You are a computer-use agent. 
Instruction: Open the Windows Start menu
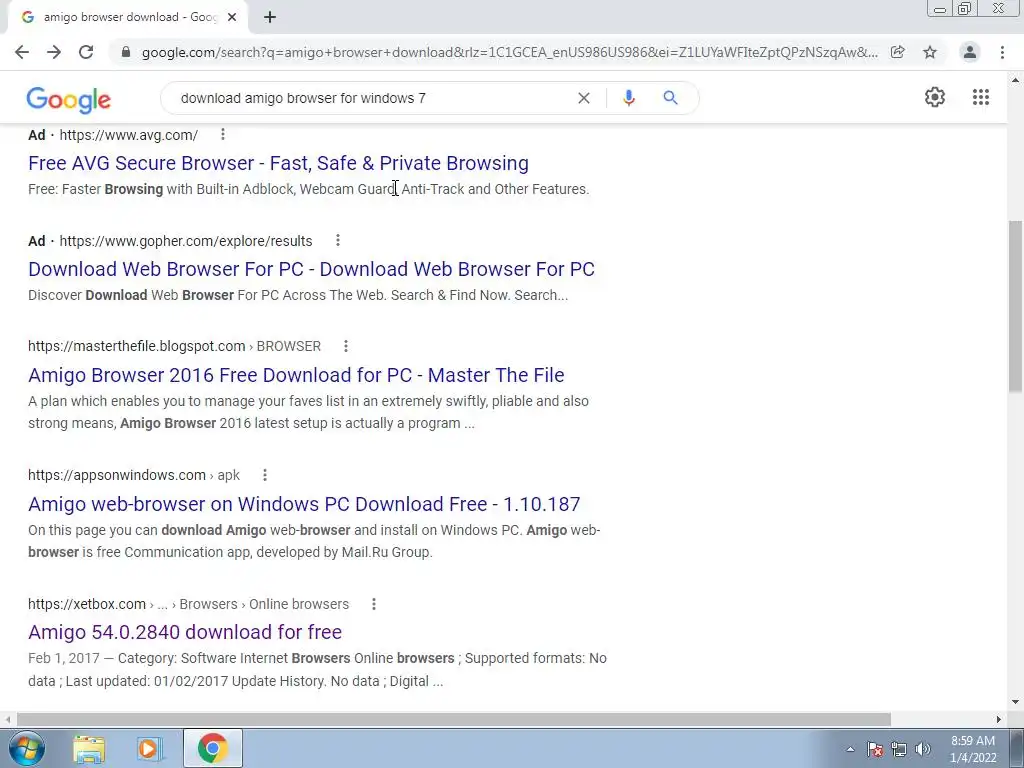[26, 748]
